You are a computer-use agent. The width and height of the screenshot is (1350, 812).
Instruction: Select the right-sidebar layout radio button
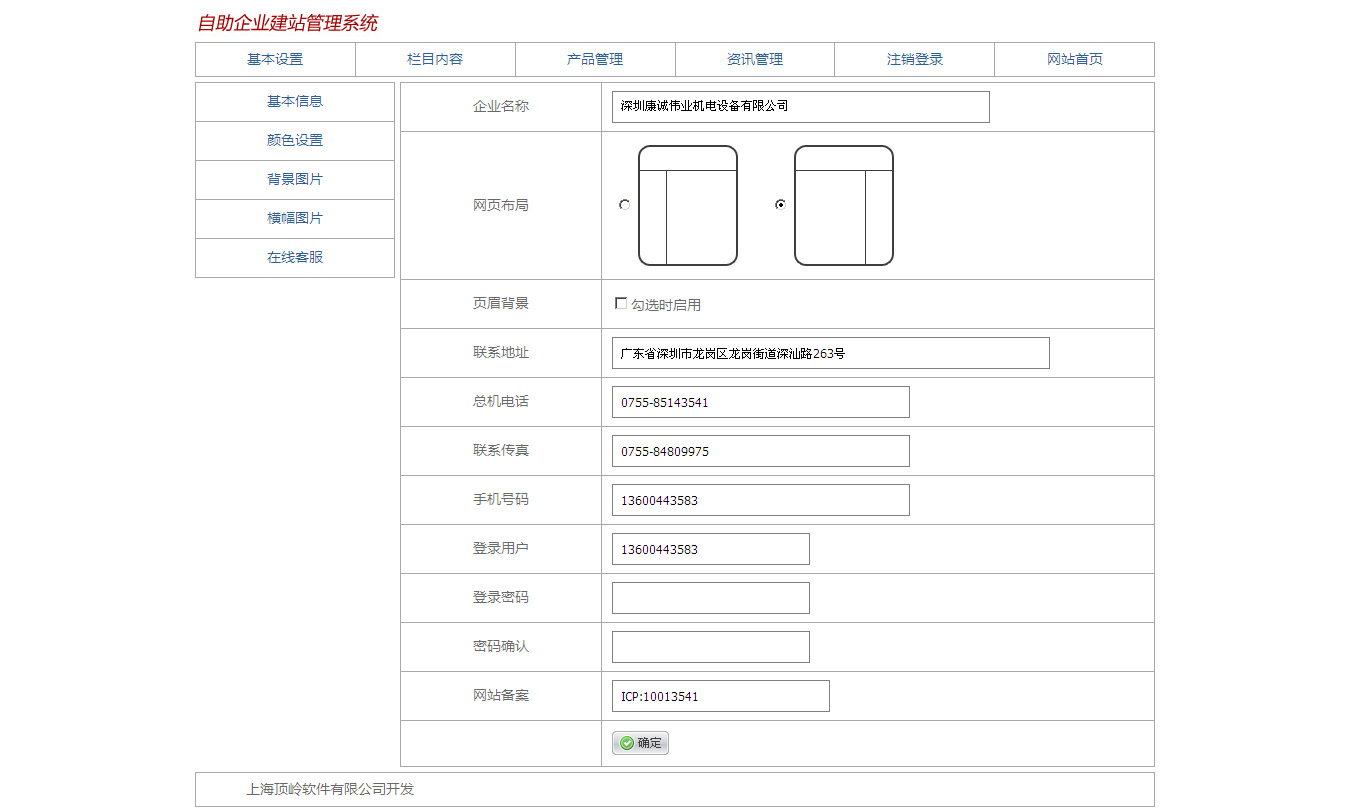[780, 205]
